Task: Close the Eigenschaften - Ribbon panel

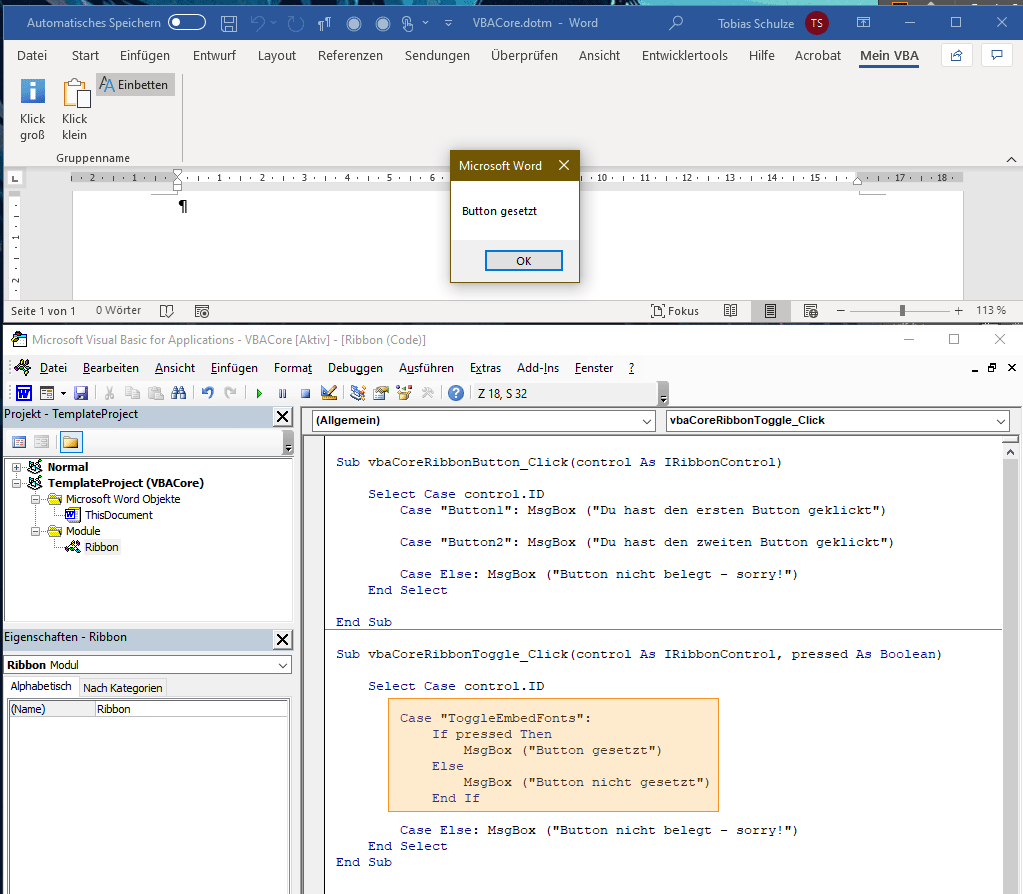Action: tap(282, 640)
